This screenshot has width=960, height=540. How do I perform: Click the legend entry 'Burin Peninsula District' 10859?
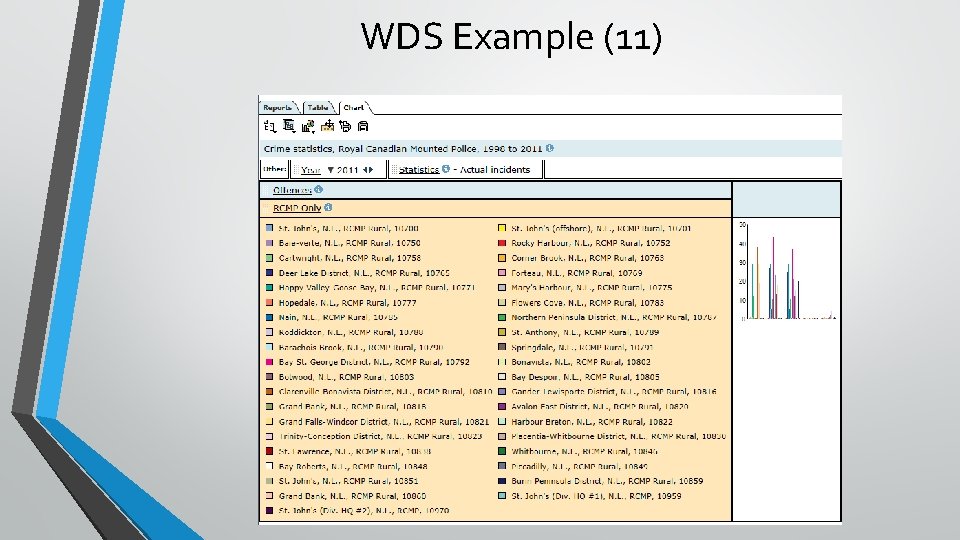pos(607,481)
